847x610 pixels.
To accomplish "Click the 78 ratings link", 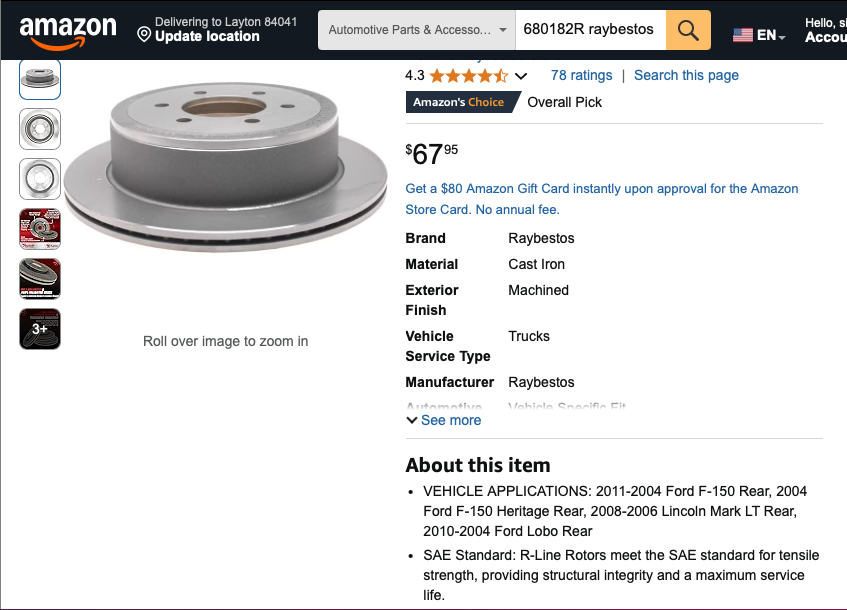I will pyautogui.click(x=581, y=75).
